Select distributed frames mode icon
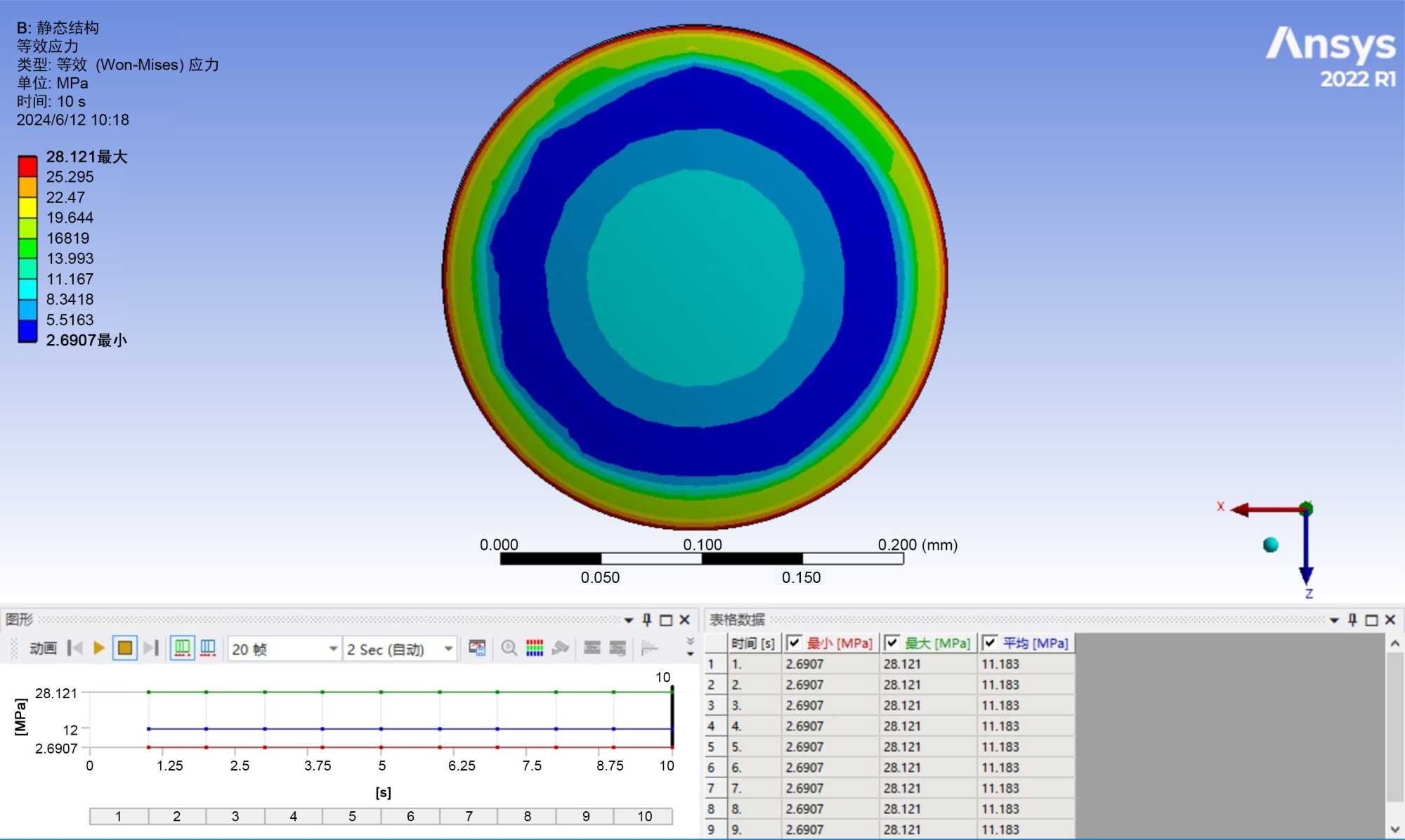 182,648
